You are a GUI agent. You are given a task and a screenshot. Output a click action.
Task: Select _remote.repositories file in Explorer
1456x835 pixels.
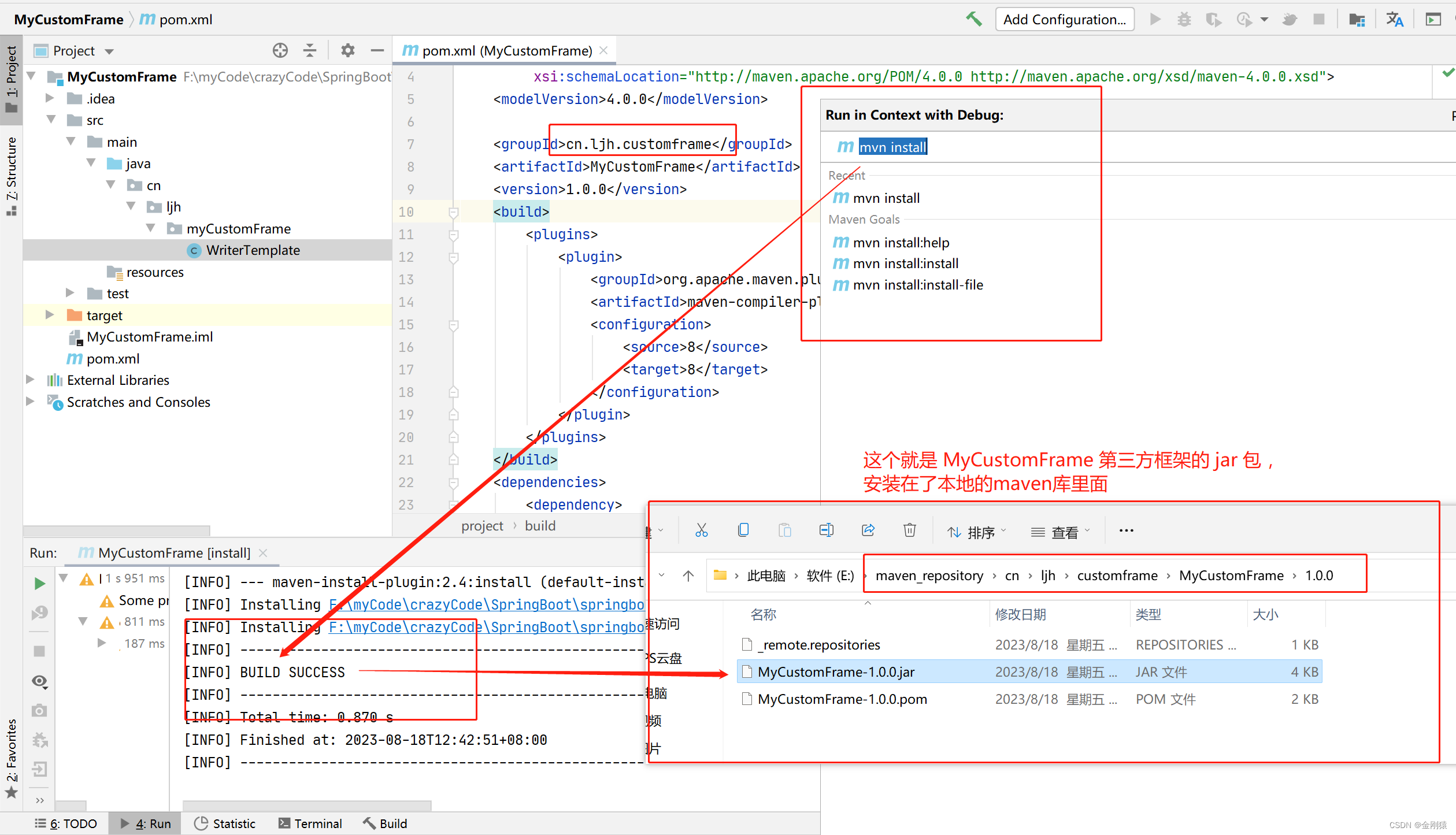pyautogui.click(x=1029, y=644)
